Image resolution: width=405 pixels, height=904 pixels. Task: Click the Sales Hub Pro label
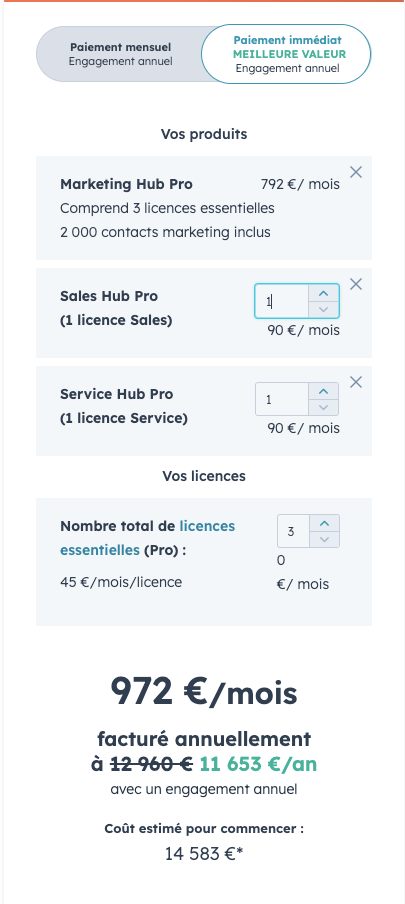coord(109,296)
